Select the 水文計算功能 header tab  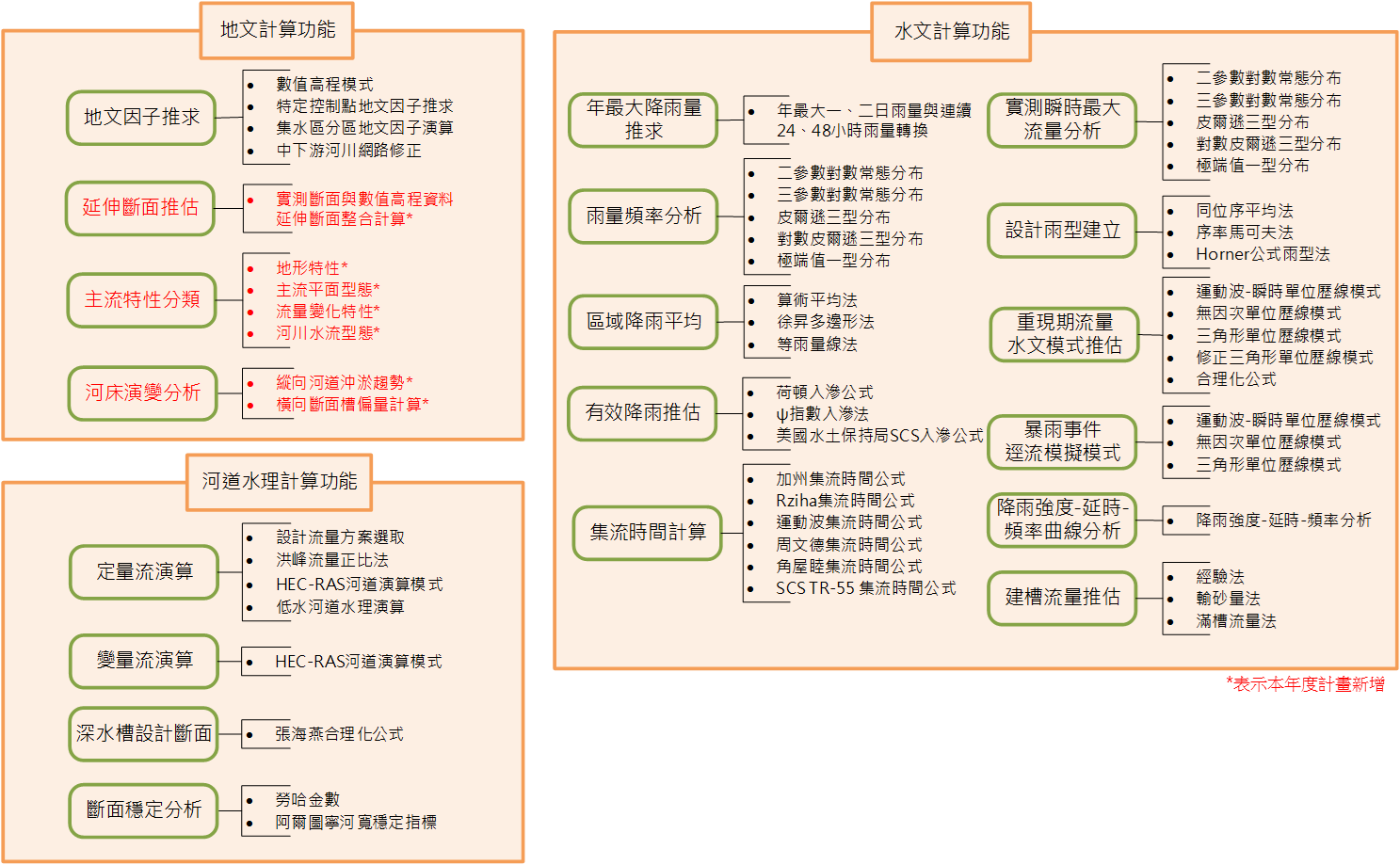951,32
